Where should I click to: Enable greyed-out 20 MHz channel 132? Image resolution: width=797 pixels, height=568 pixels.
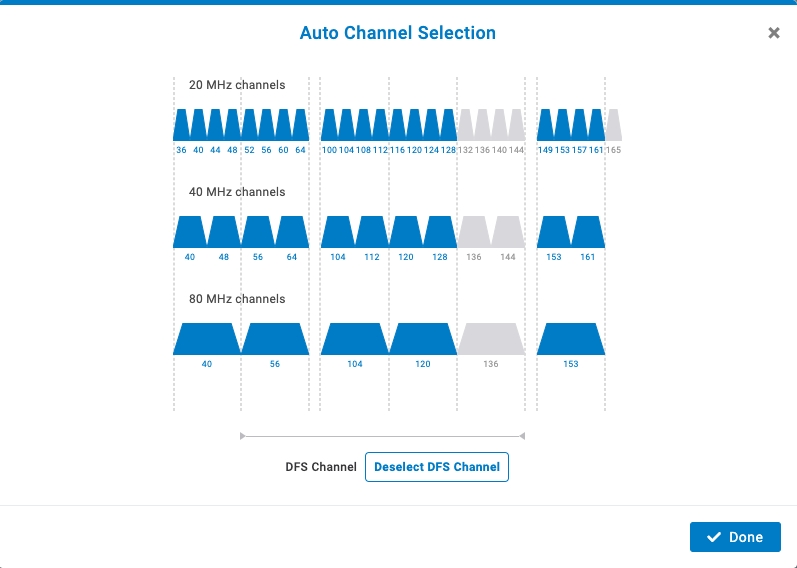(x=466, y=125)
